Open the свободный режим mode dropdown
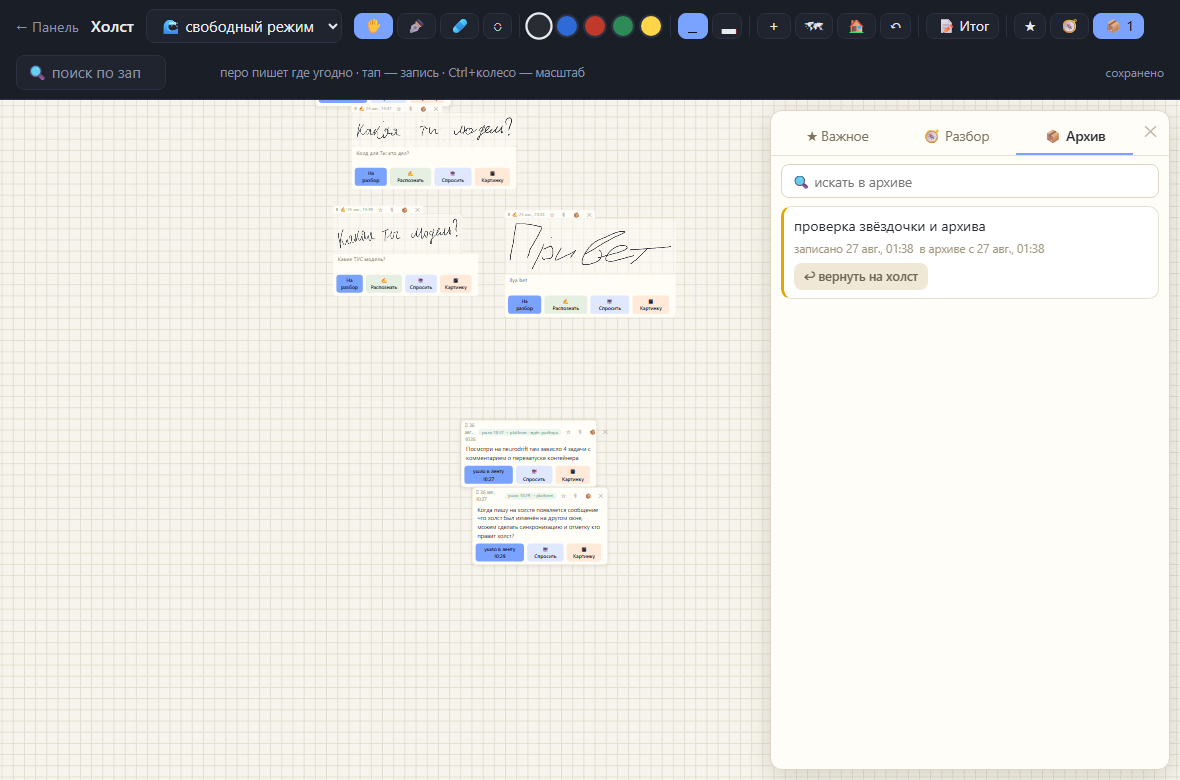 (x=244, y=26)
